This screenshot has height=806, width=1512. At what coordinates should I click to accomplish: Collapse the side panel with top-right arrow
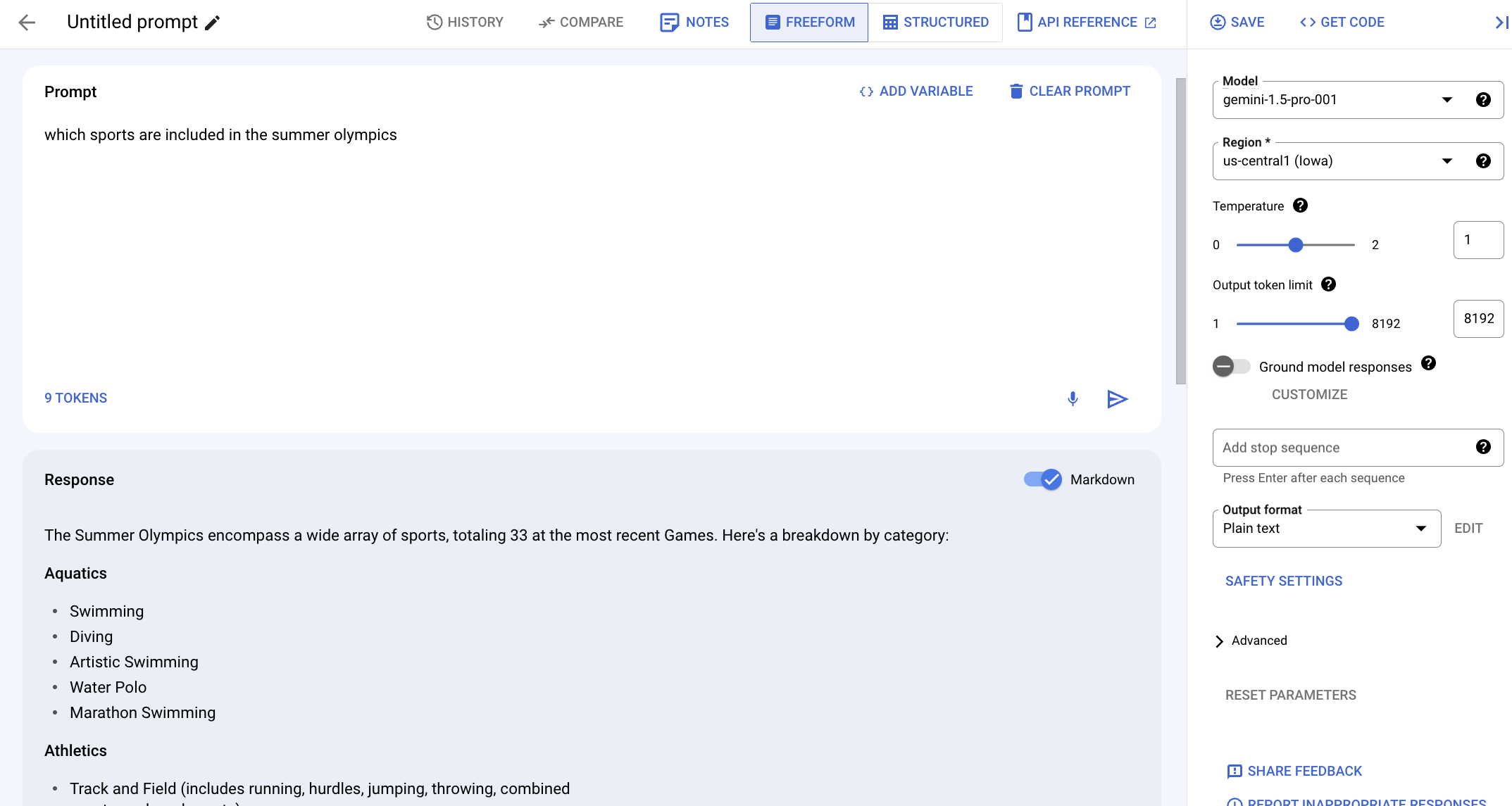click(1501, 23)
